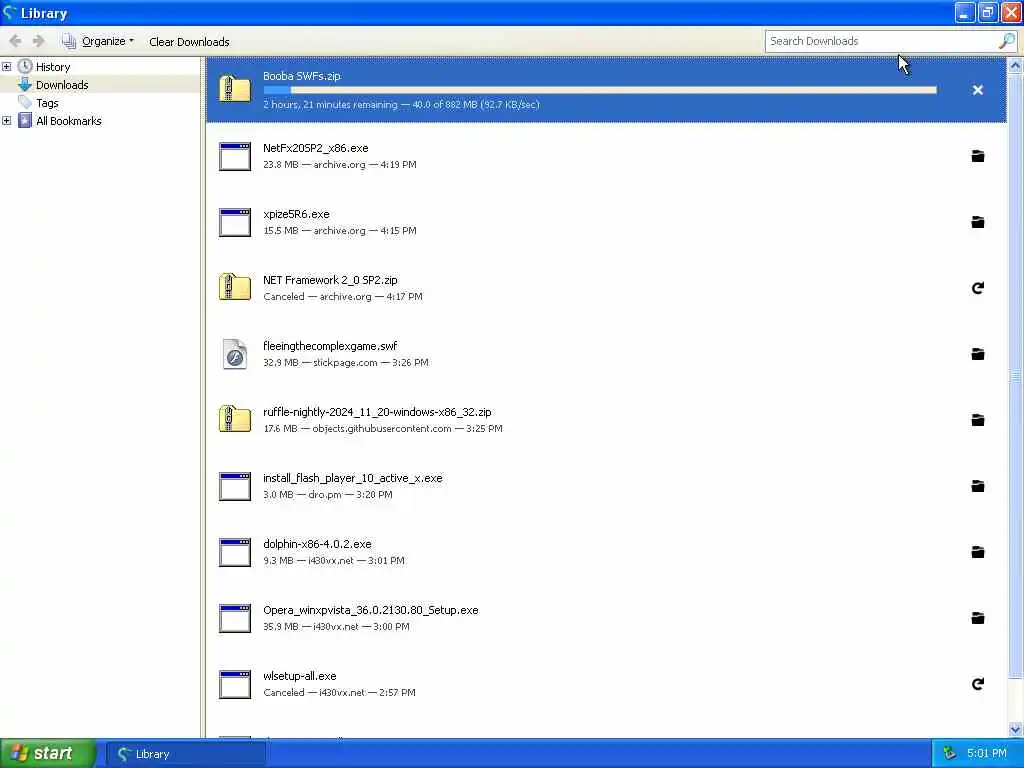The image size is (1024, 768).
Task: Click the ruffle-nightly zip archive icon
Action: (234, 419)
